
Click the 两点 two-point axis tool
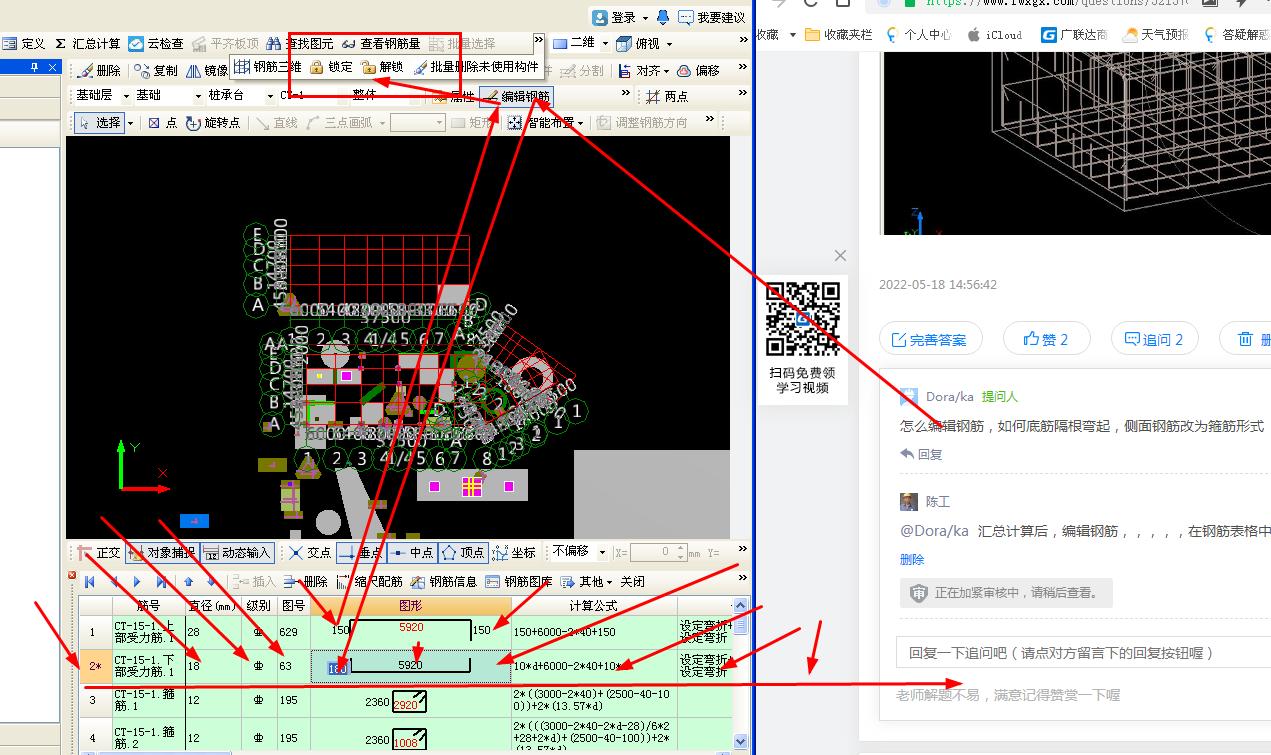pyautogui.click(x=667, y=96)
